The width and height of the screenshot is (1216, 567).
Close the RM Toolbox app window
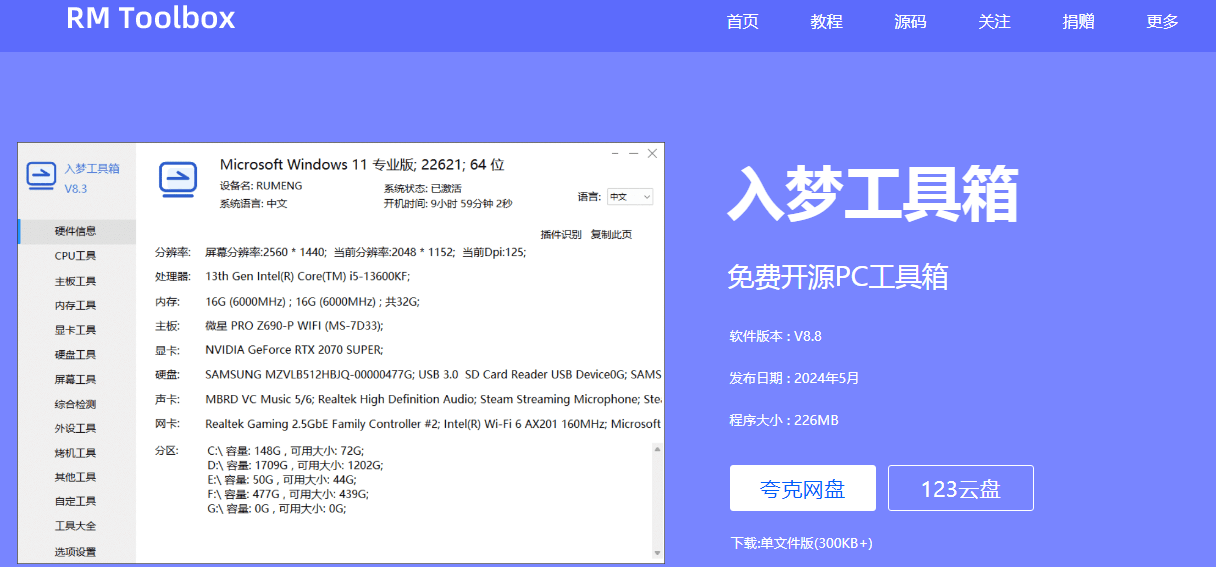pos(652,154)
